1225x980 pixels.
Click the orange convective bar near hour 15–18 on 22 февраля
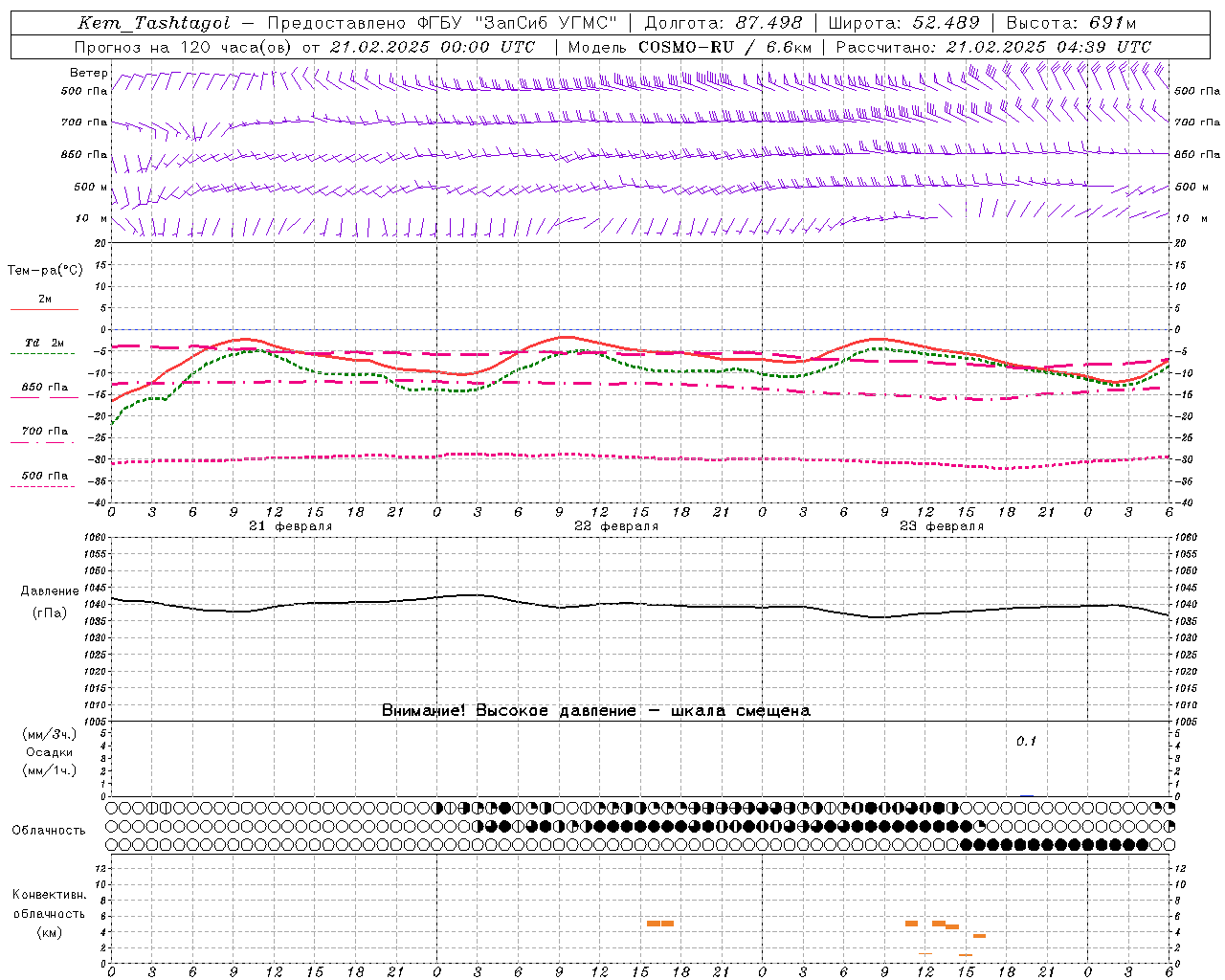[660, 924]
